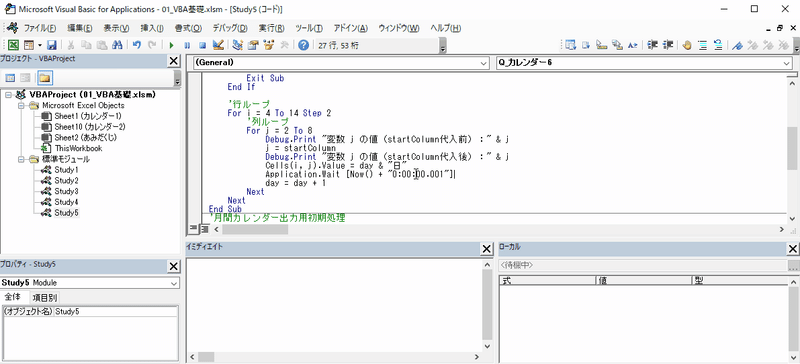Switch to Procedure View at code window bottom
Screen dimensions: 800x364
click(193, 229)
